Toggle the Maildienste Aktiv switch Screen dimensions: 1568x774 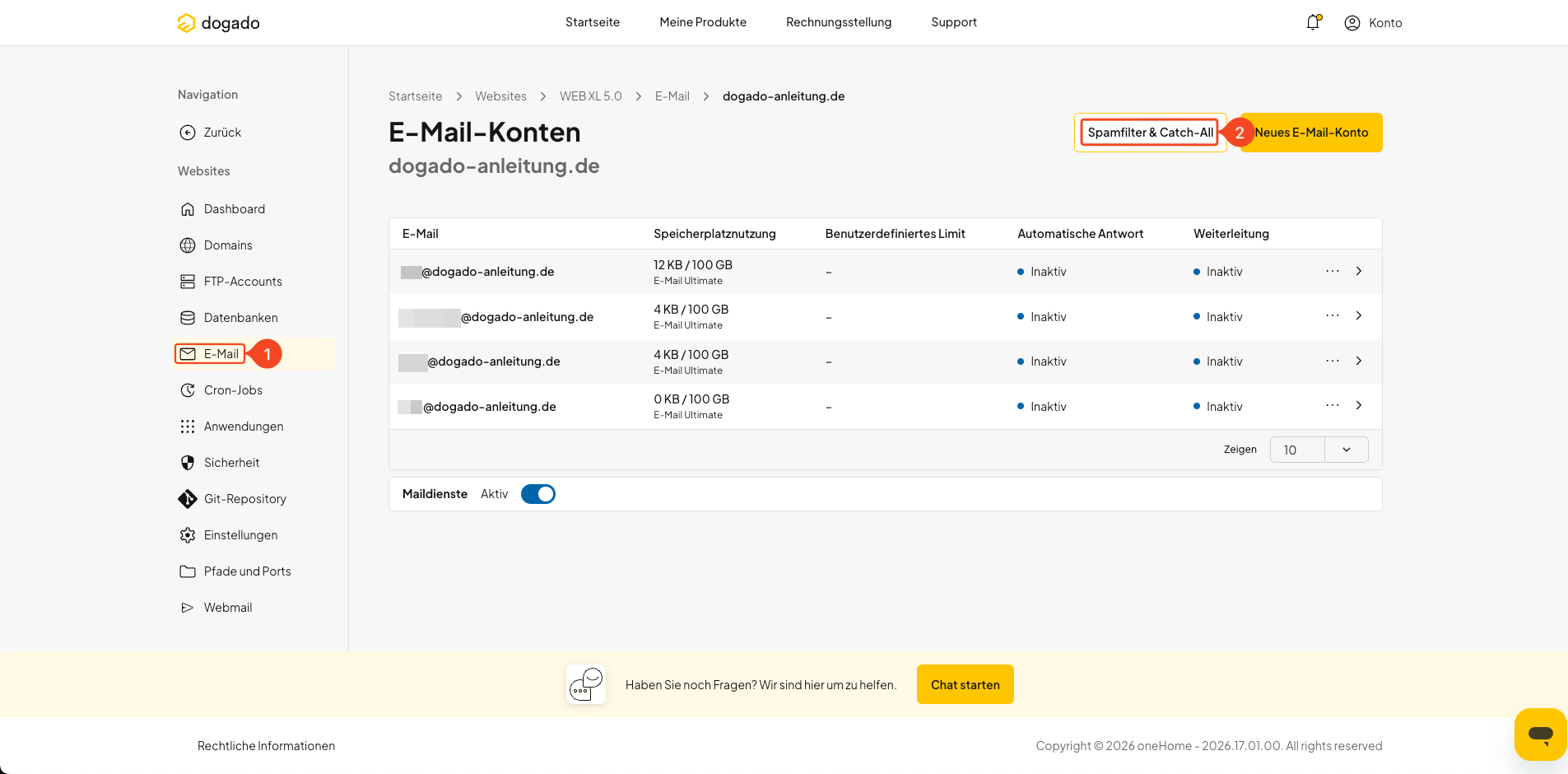[538, 494]
